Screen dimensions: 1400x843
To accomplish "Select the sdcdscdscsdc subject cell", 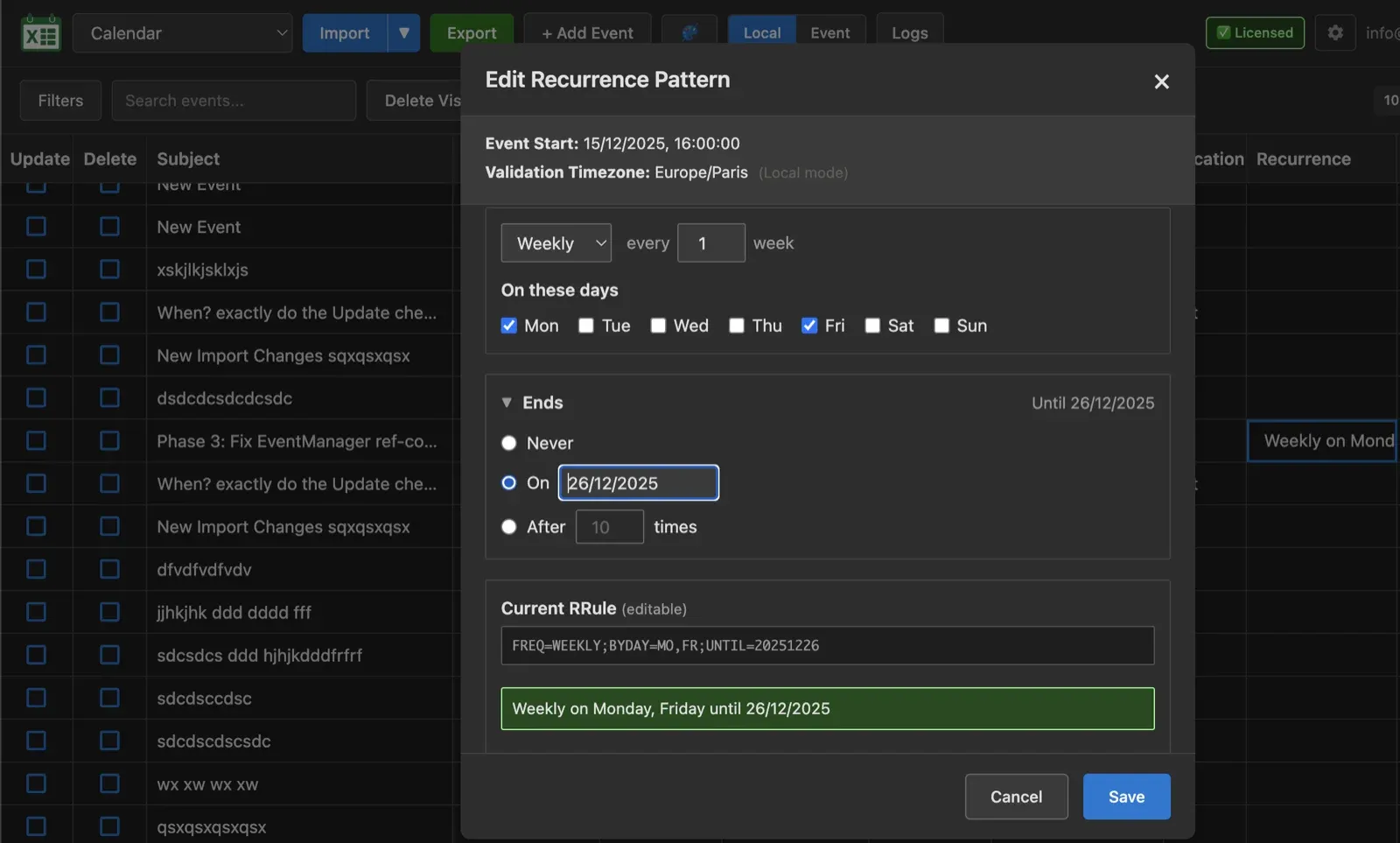I will tap(213, 741).
